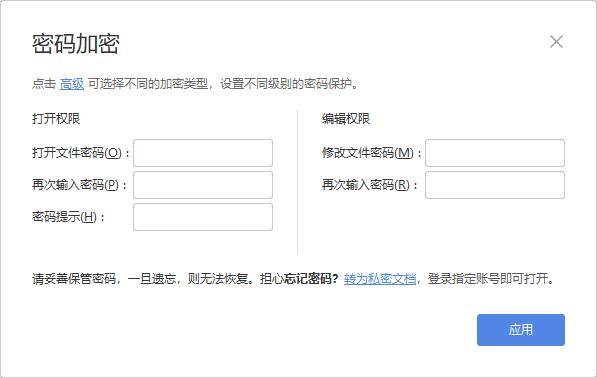Click the bold 忘记密码? text

click(x=311, y=279)
